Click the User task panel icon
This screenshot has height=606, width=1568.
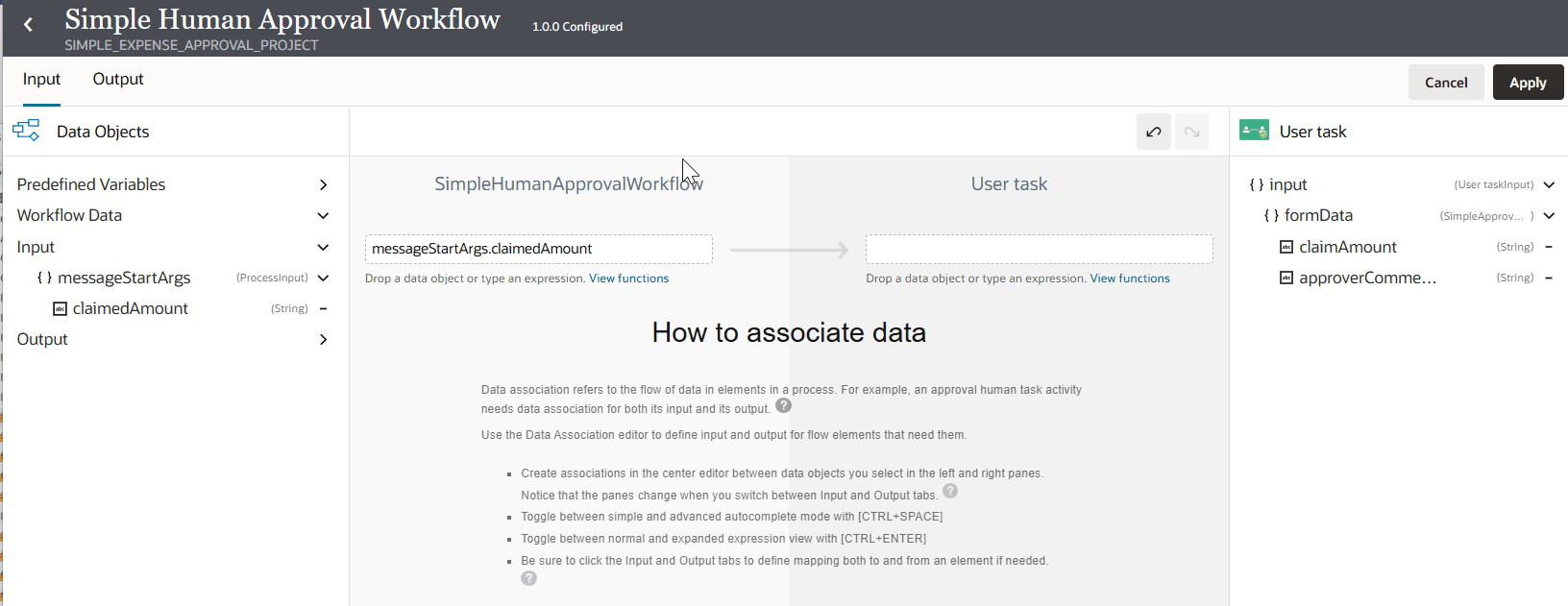point(1254,131)
